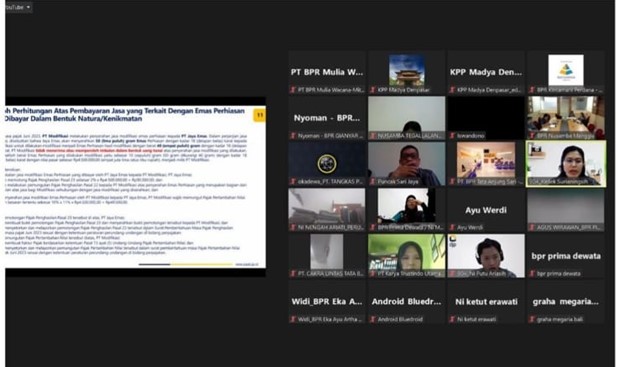Click the yellow number badge on the slide

point(259,115)
